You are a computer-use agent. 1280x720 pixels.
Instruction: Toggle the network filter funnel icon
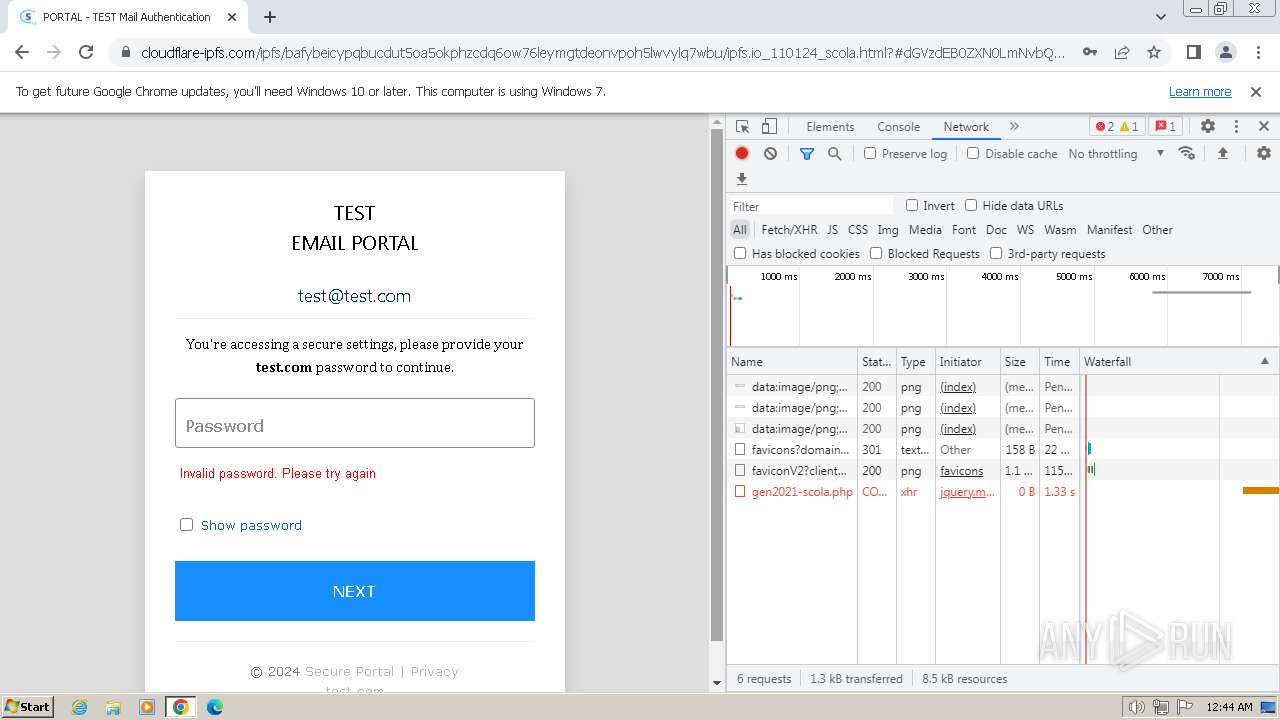point(807,153)
